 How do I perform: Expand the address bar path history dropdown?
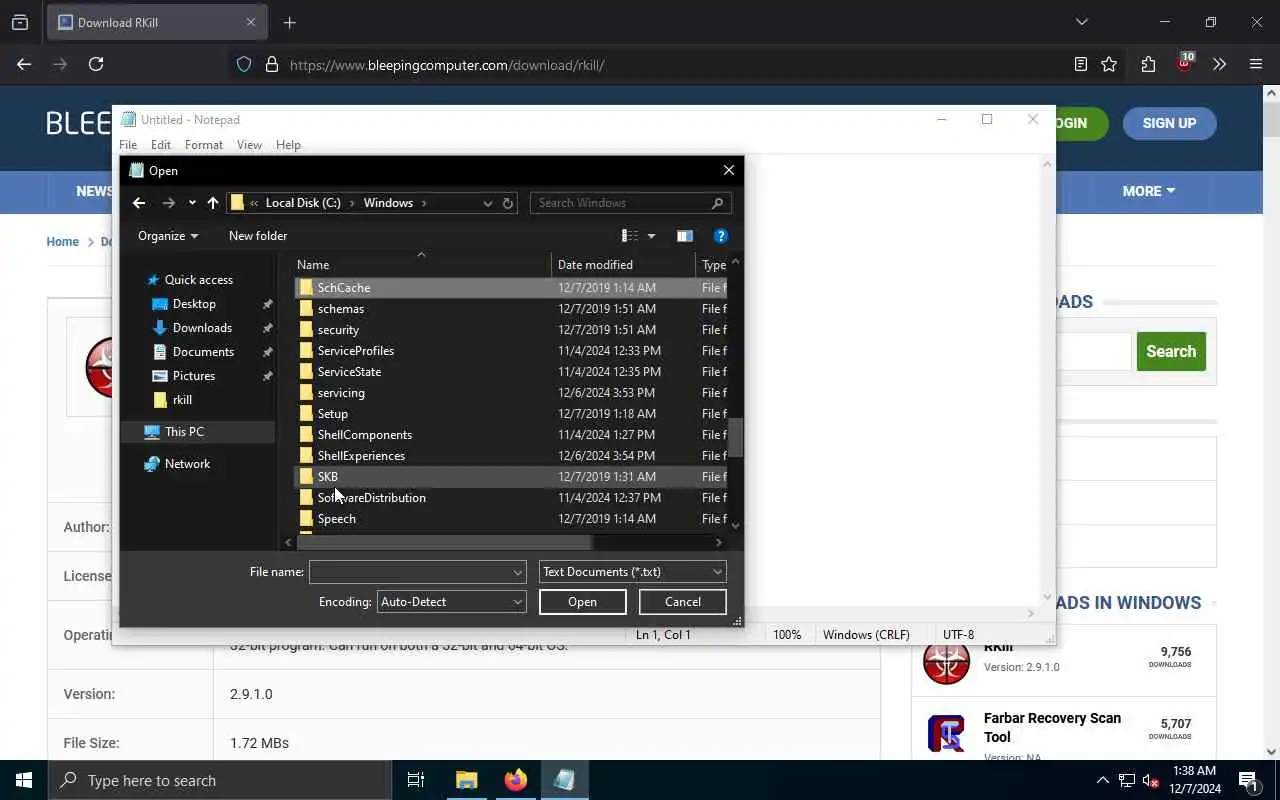[488, 203]
